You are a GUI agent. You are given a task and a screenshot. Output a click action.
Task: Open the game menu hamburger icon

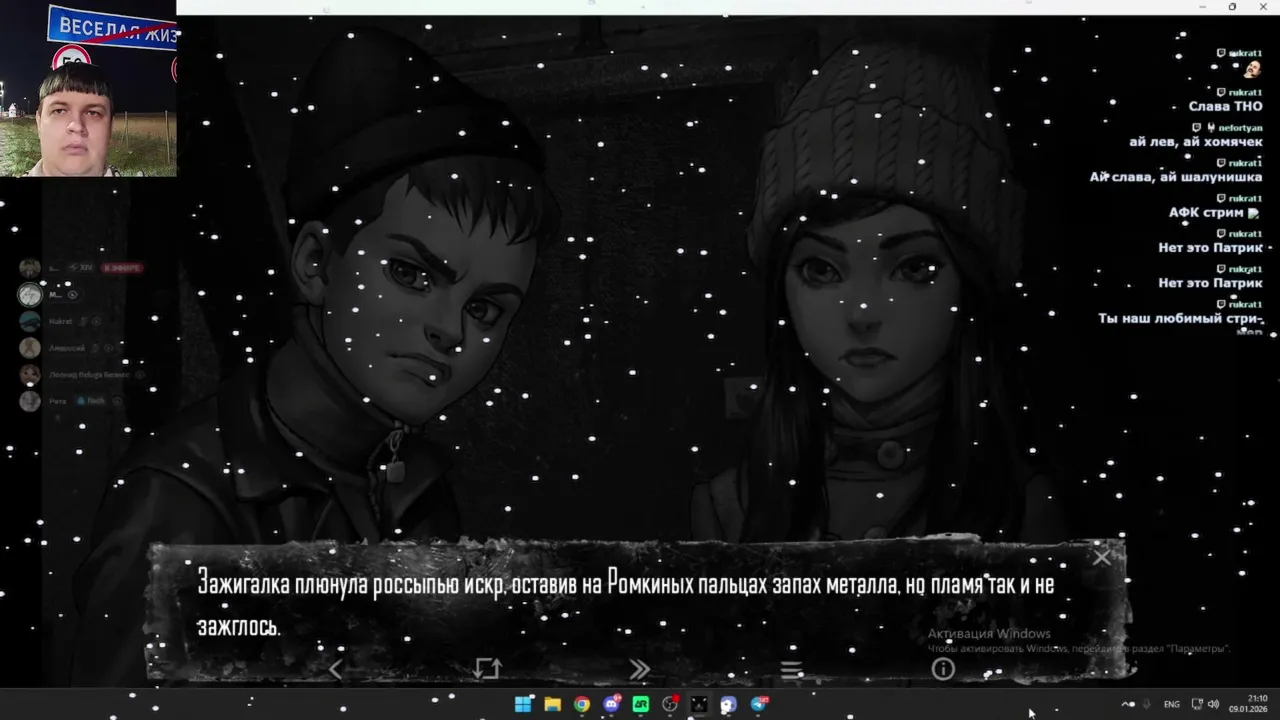pos(791,670)
